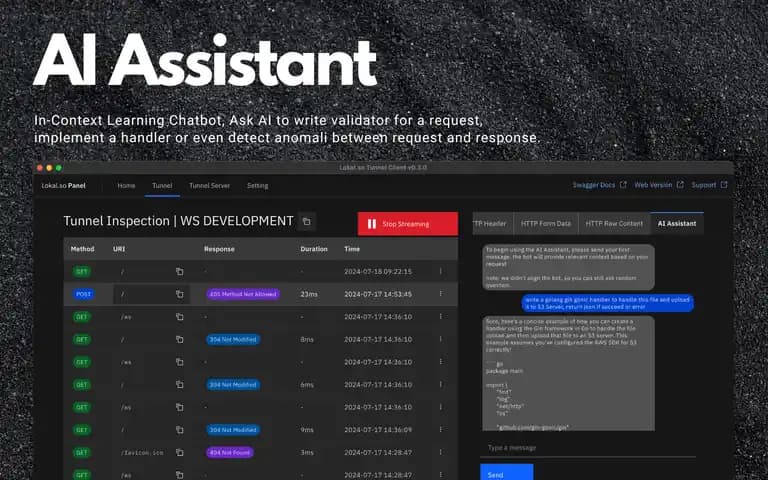768x480 pixels.
Task: Open the Web Version link
Action: click(659, 185)
